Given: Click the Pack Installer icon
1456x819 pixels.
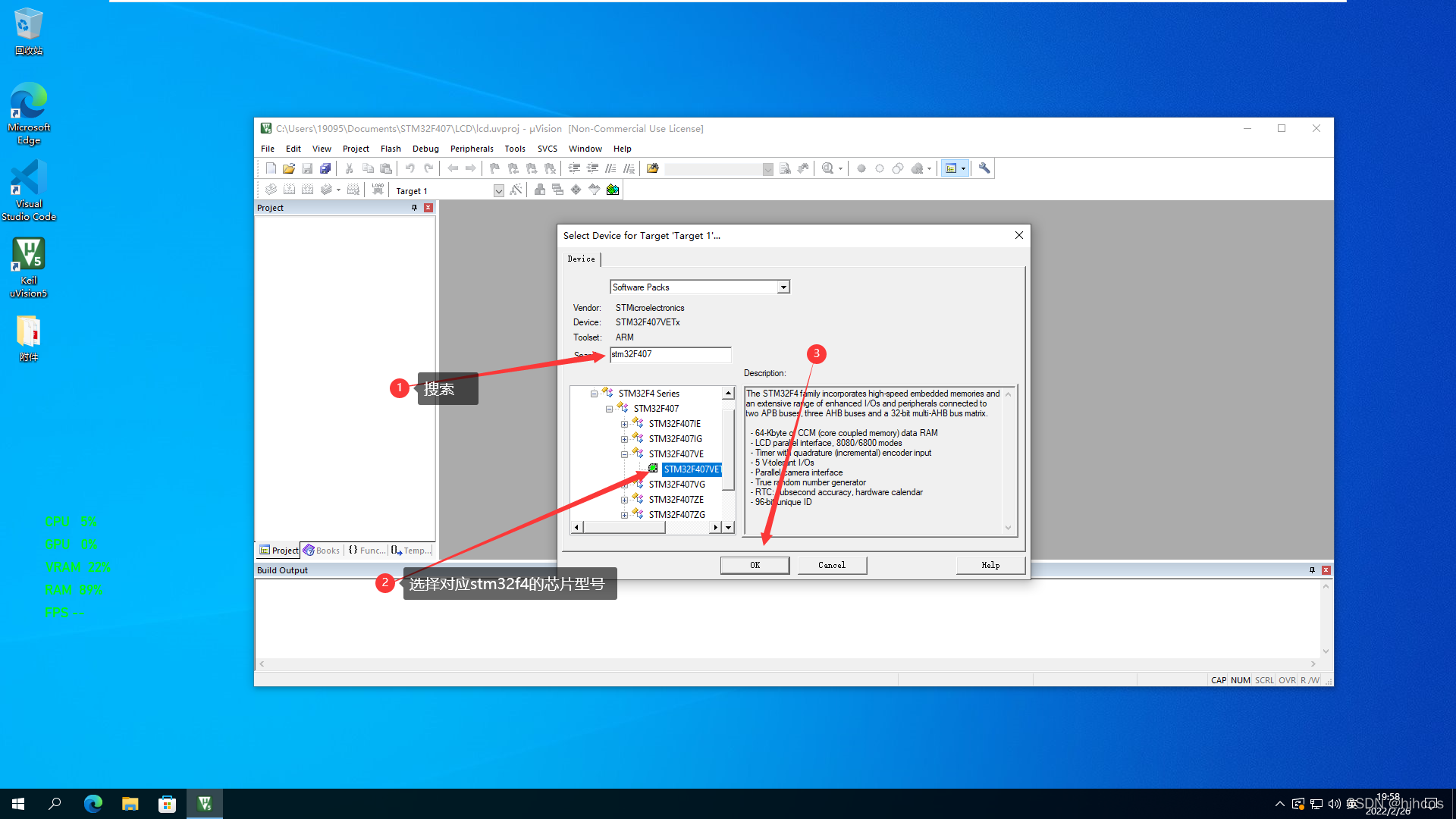Looking at the screenshot, I should pos(613,190).
